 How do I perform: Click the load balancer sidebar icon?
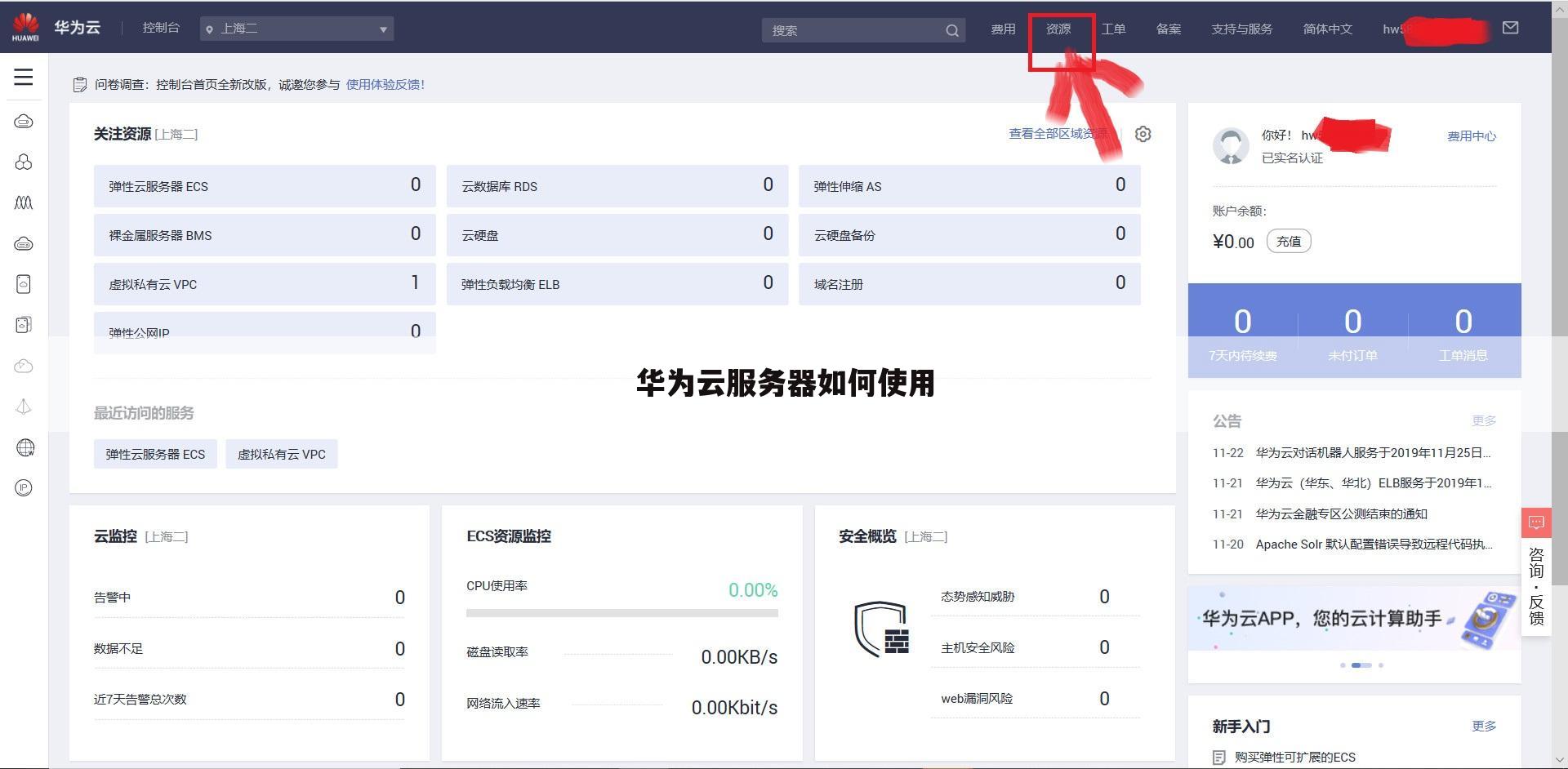pos(24,407)
